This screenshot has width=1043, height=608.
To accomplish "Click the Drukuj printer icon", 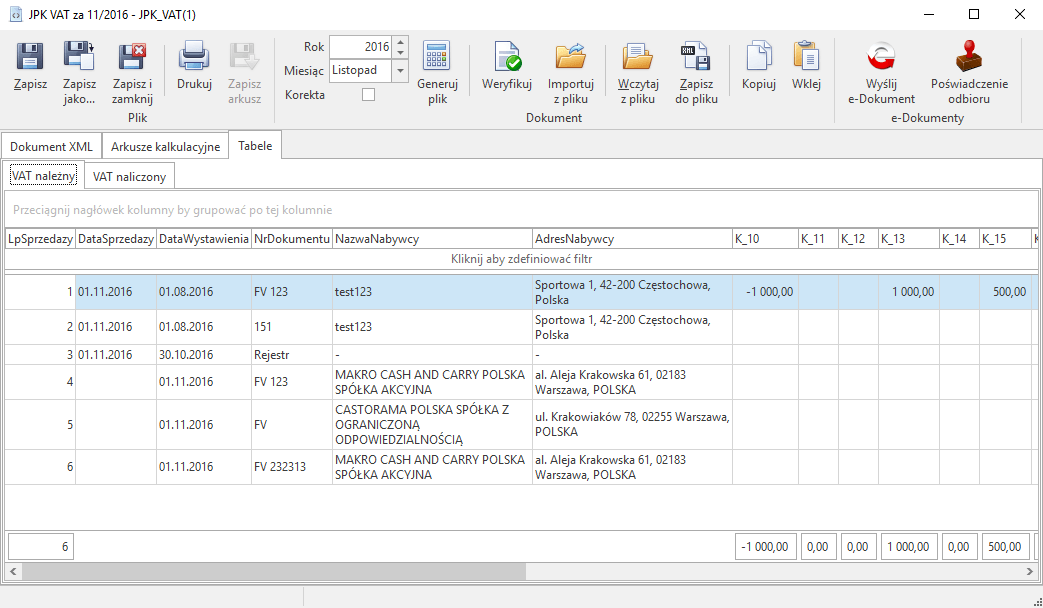I will click(x=194, y=56).
